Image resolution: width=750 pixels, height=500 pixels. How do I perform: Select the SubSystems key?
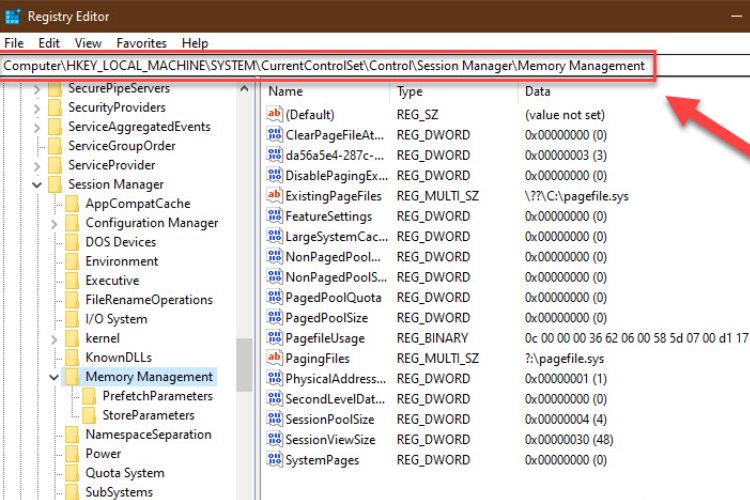[x=119, y=492]
